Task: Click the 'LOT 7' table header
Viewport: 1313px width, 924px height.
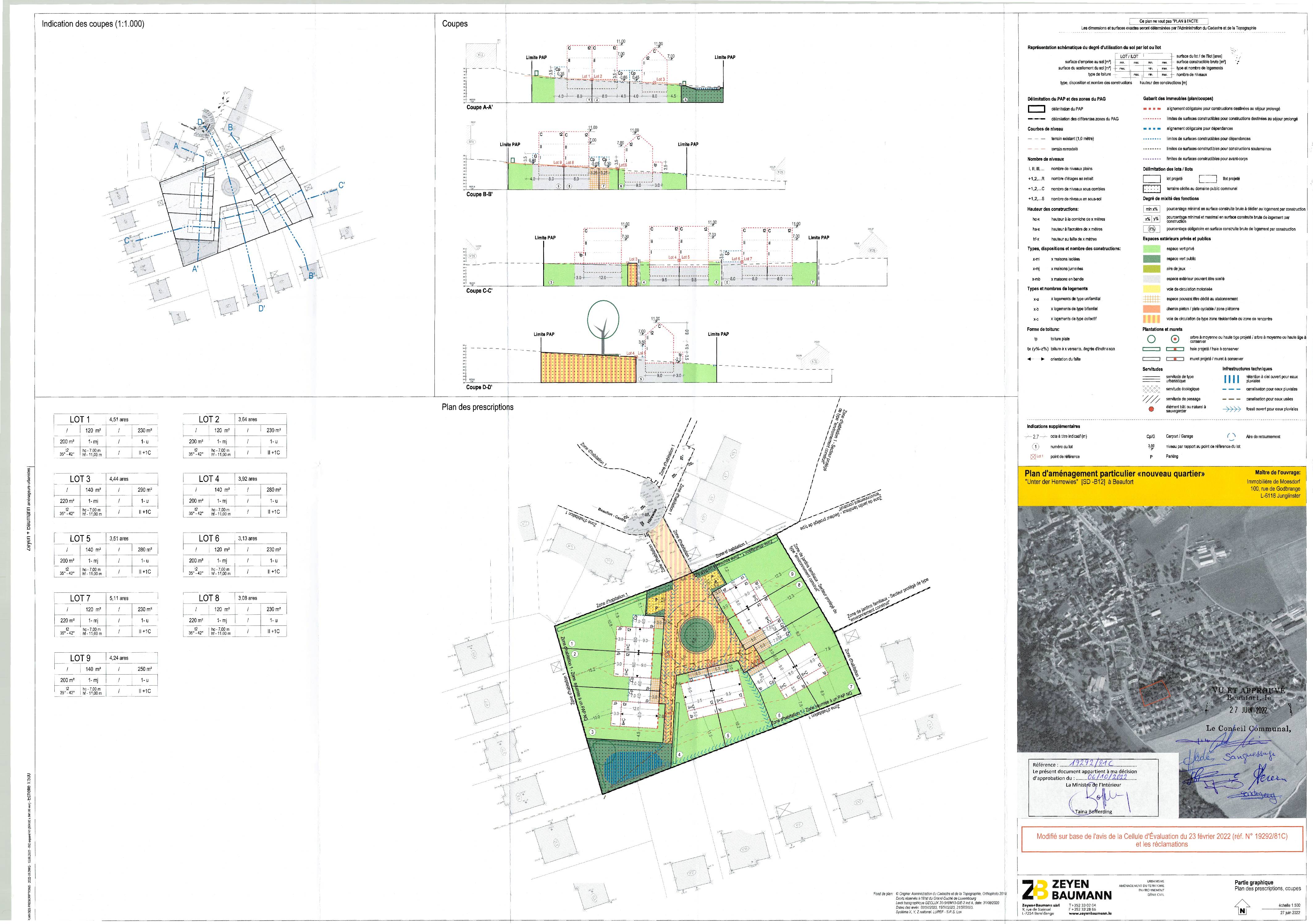Action: (80, 599)
